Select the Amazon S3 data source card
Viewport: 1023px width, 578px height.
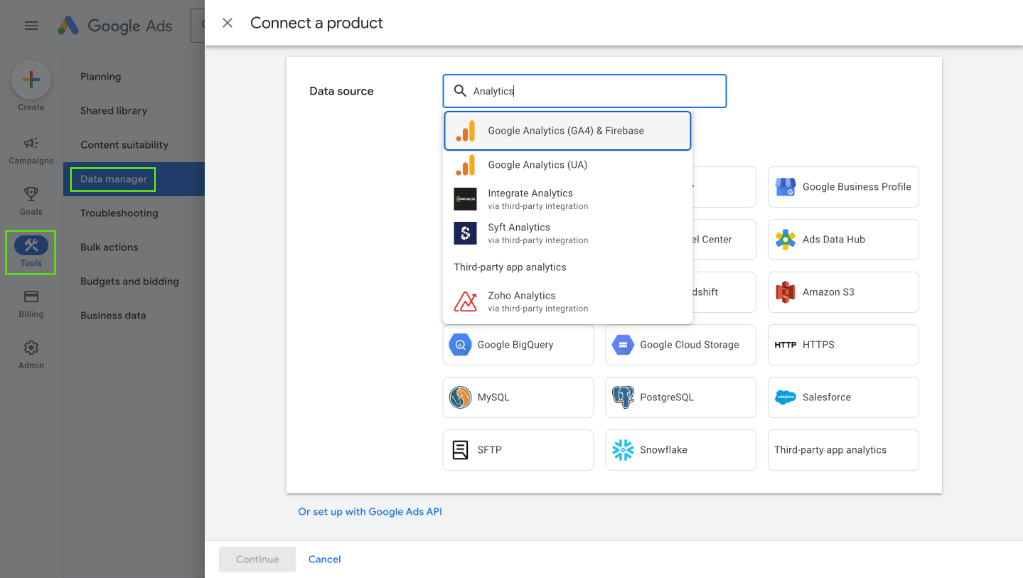(x=843, y=292)
